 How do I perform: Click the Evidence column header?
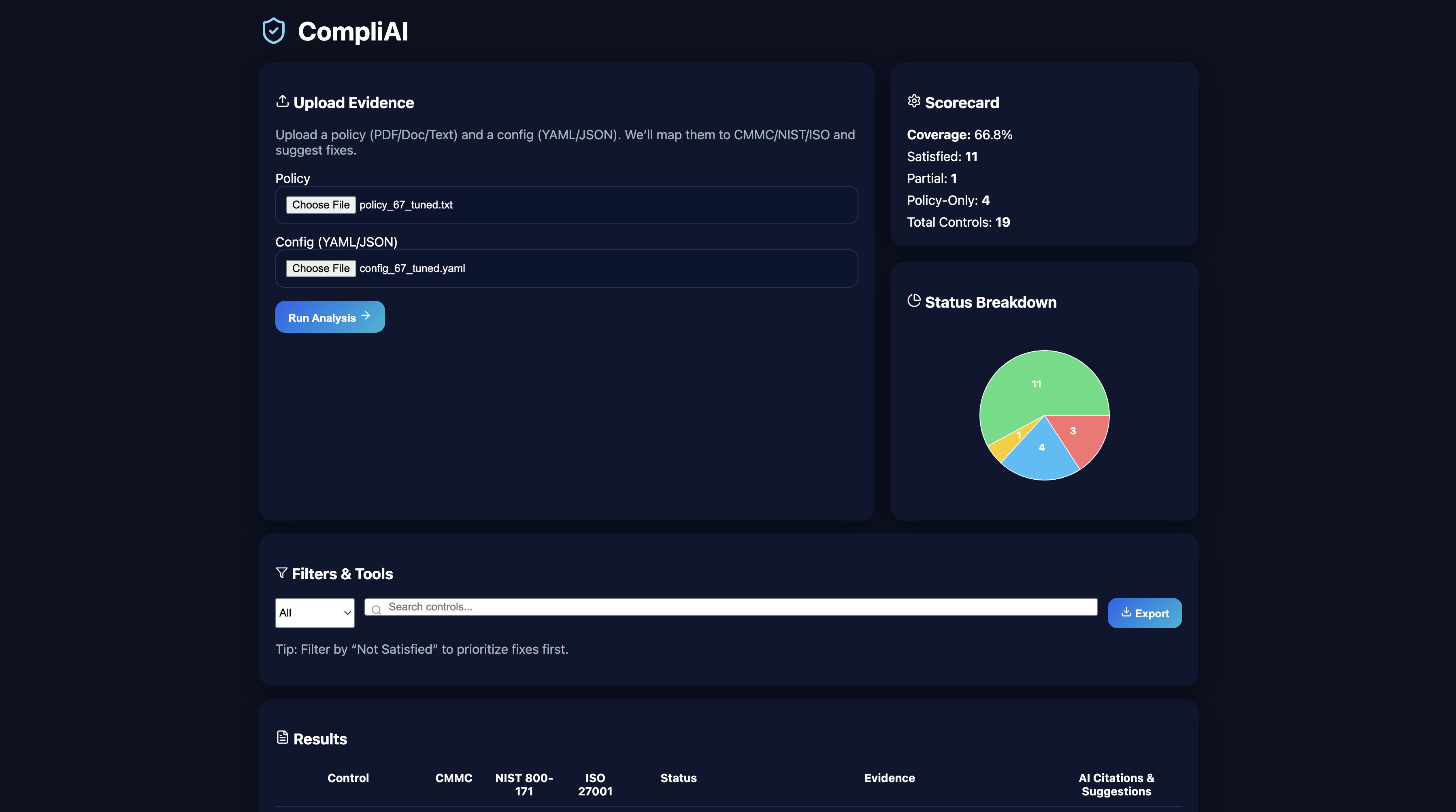point(889,778)
